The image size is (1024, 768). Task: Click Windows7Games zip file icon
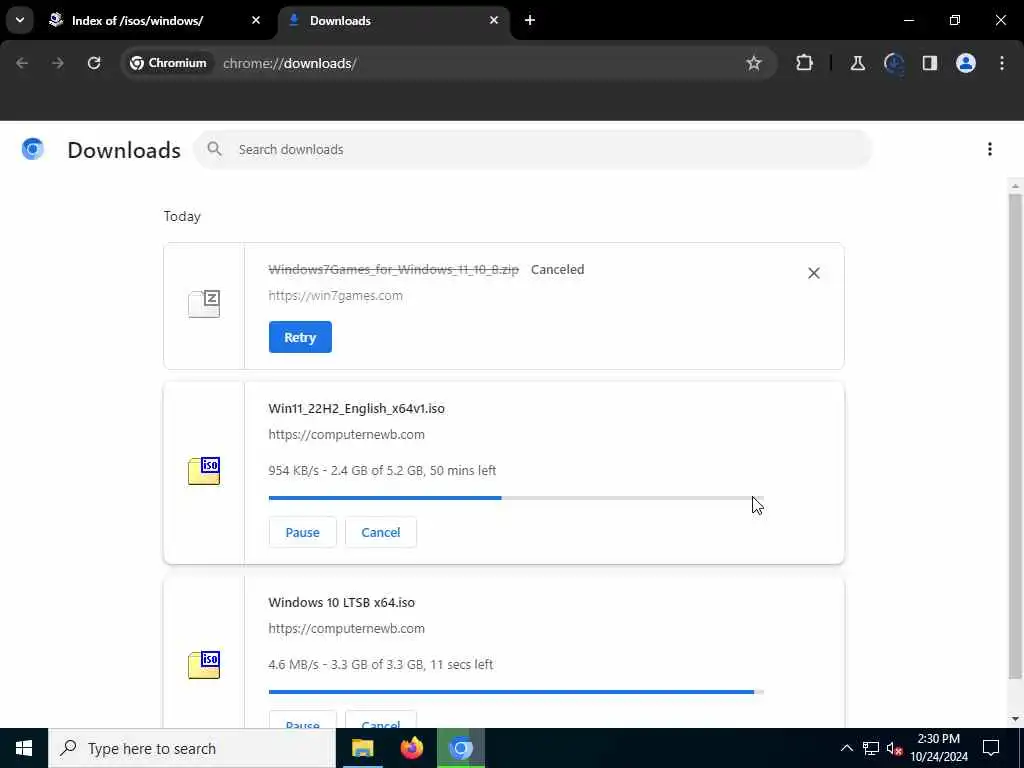pyautogui.click(x=204, y=304)
